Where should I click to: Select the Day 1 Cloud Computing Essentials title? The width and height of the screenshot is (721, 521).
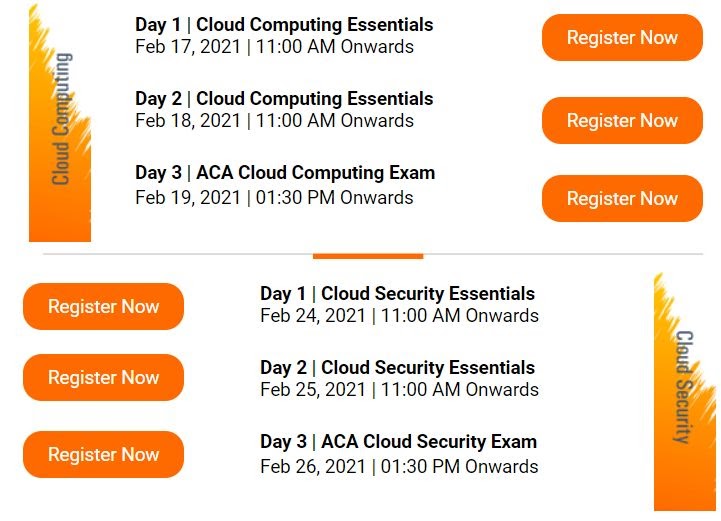284,25
